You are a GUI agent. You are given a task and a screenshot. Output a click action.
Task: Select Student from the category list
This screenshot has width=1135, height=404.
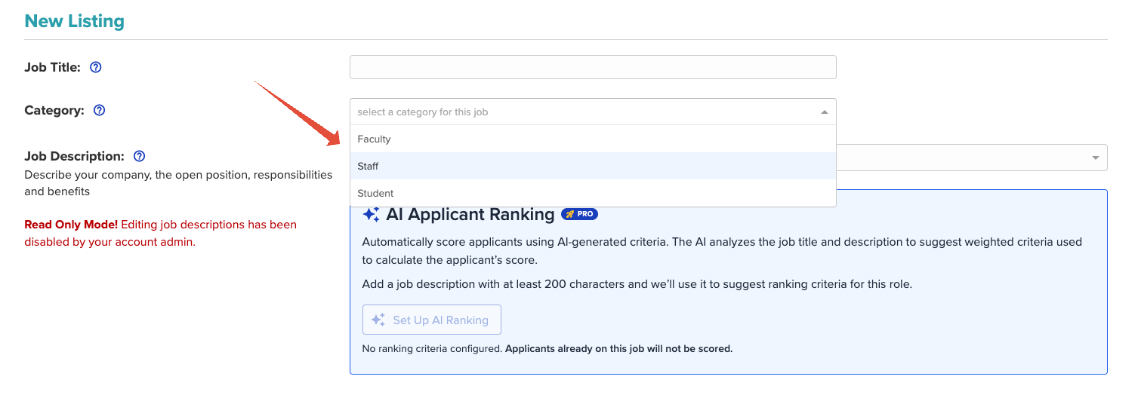click(593, 193)
